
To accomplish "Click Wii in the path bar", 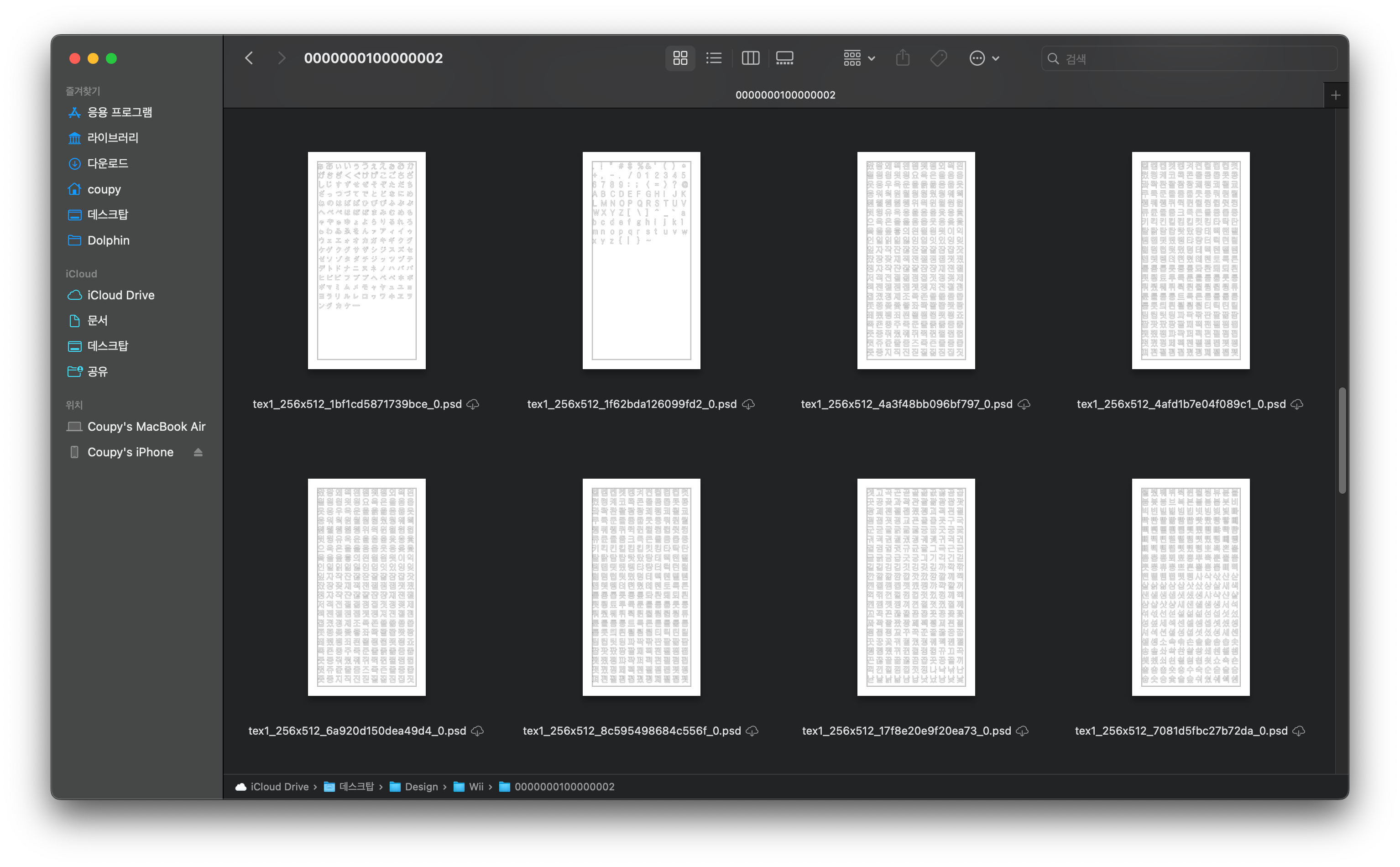I will (x=475, y=786).
